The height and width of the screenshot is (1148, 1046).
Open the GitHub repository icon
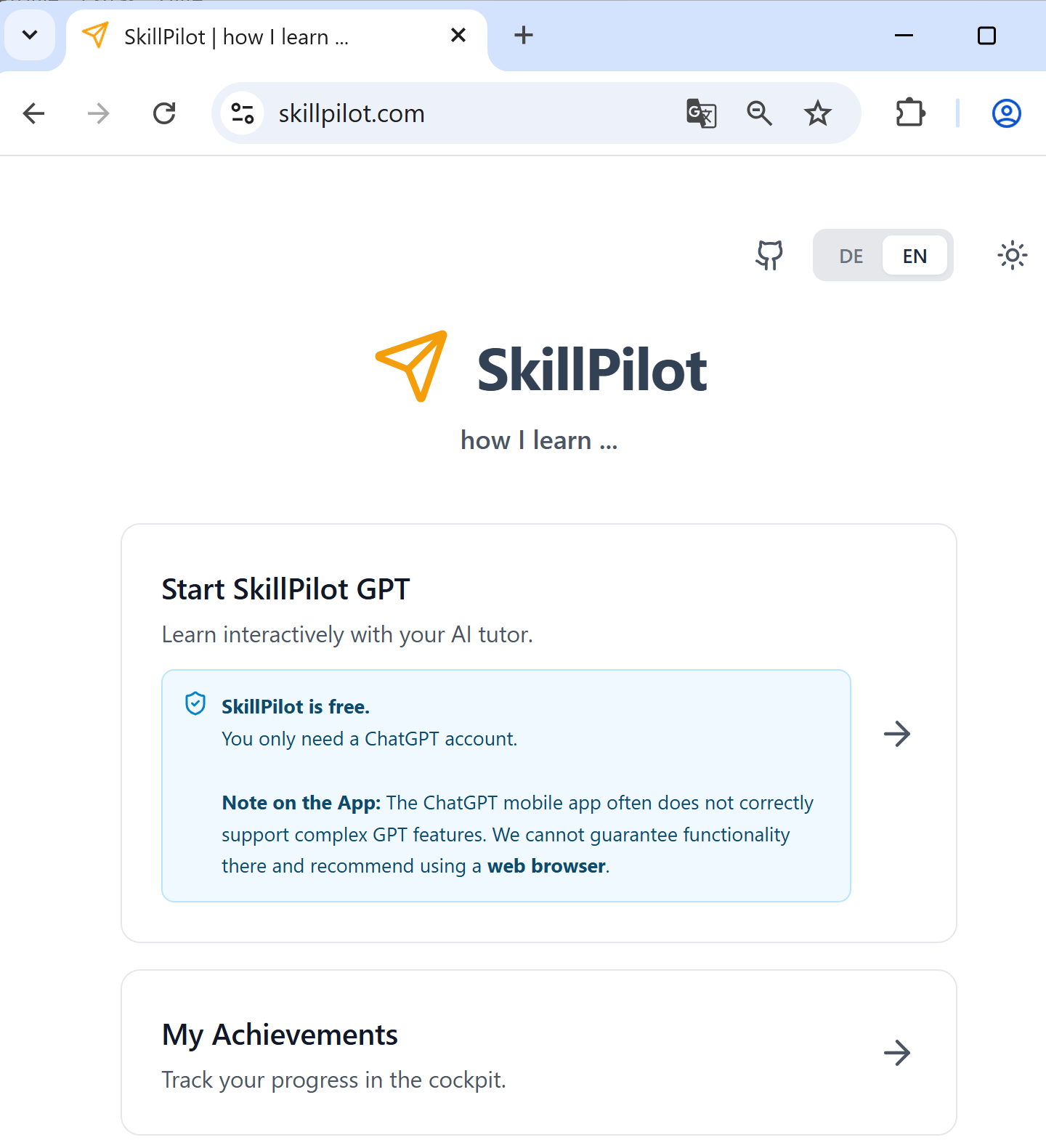tap(769, 255)
